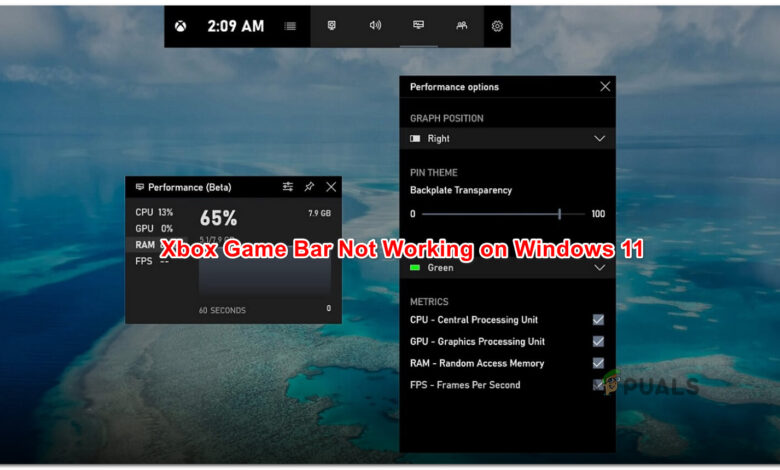
Task: Select the CPU 13% metric row
Action: pyautogui.click(x=154, y=212)
